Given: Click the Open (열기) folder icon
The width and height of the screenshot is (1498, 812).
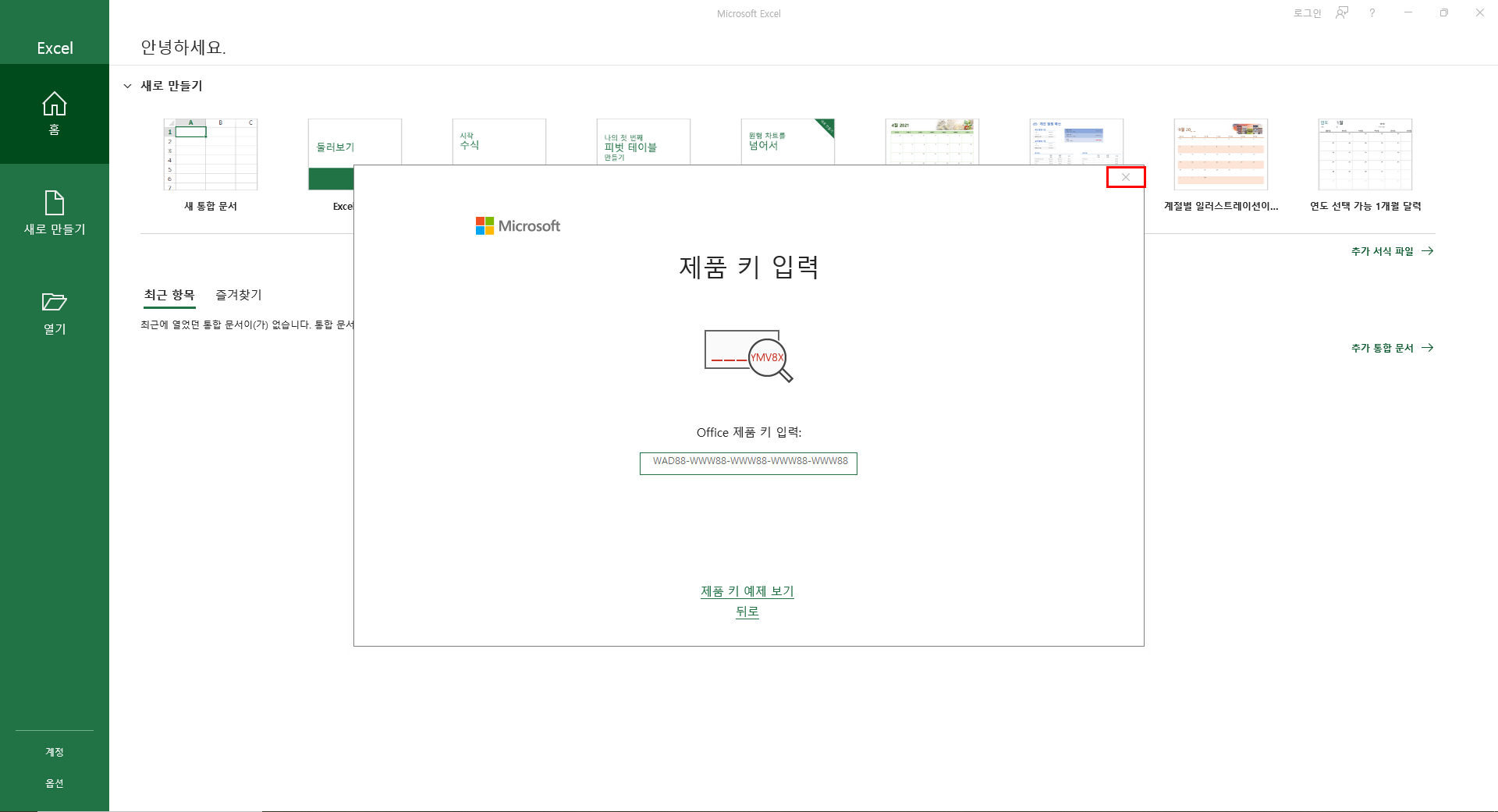Looking at the screenshot, I should (x=54, y=302).
